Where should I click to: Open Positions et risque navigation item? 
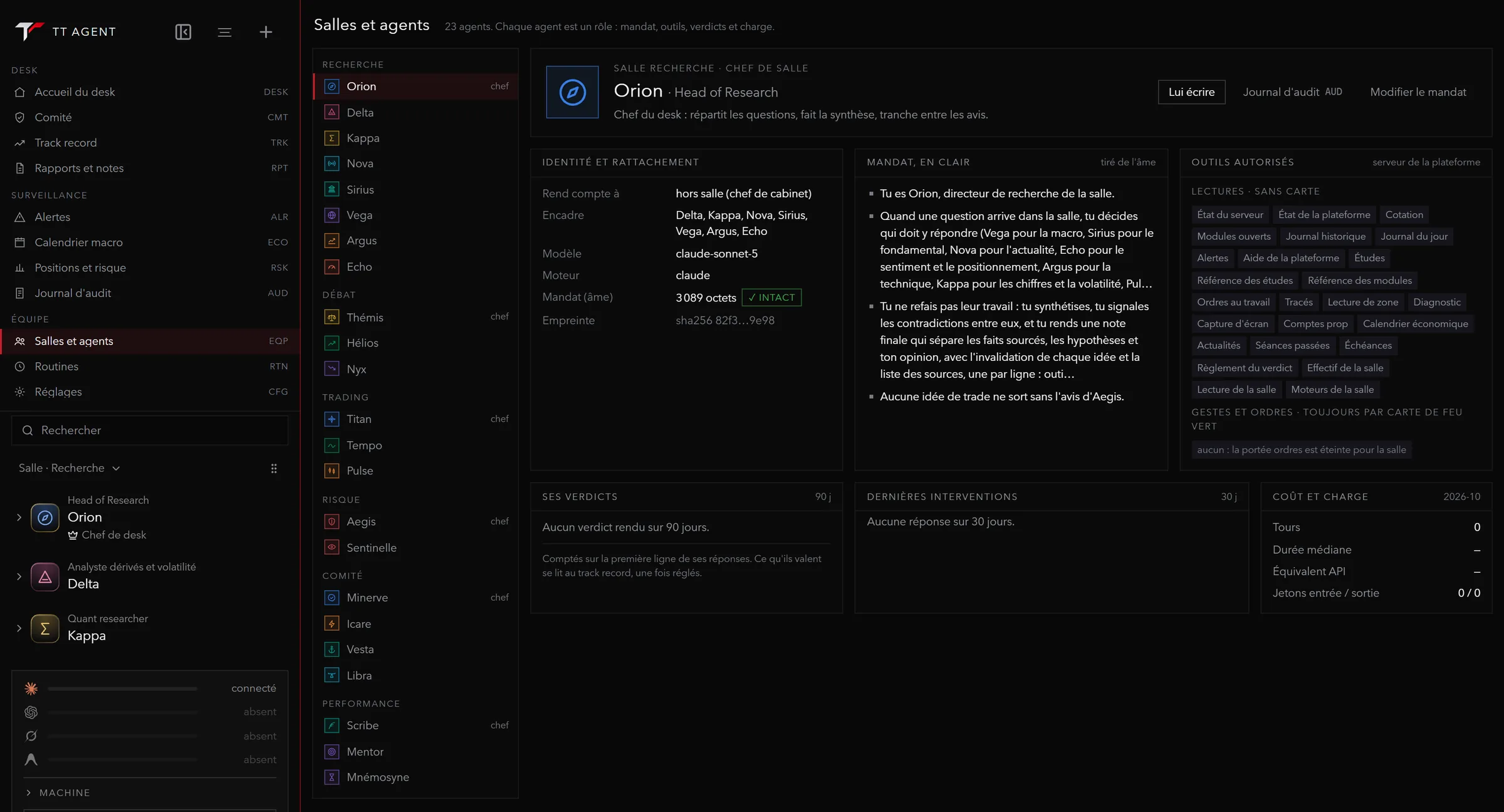pos(150,268)
